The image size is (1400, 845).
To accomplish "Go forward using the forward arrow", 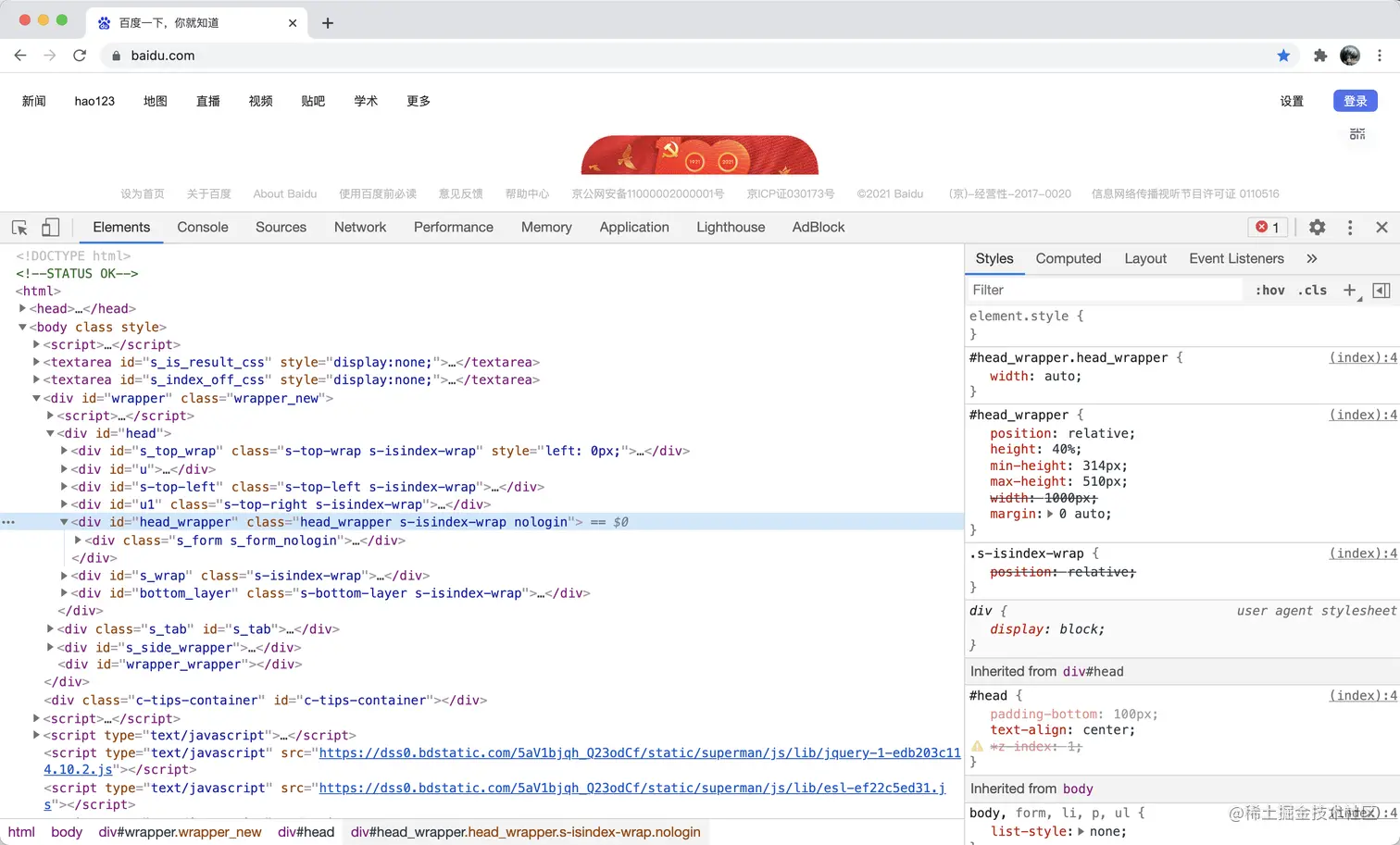I will click(50, 56).
